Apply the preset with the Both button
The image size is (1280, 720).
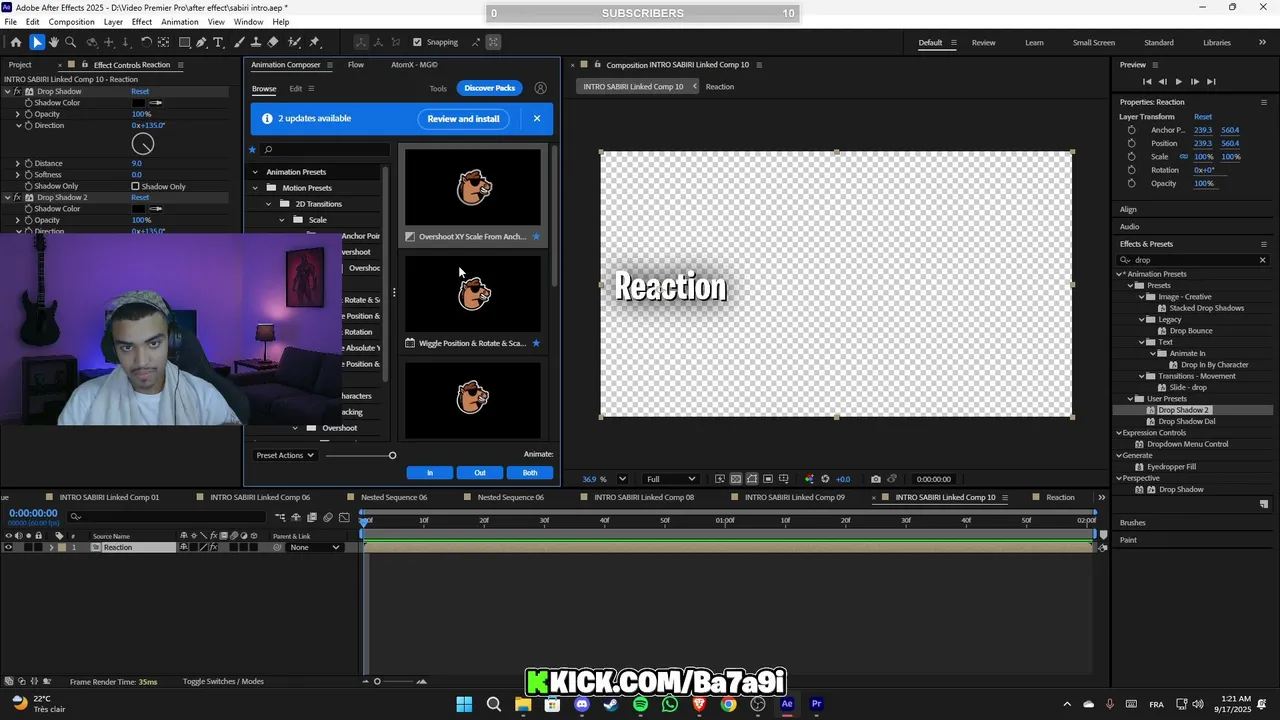(x=530, y=473)
